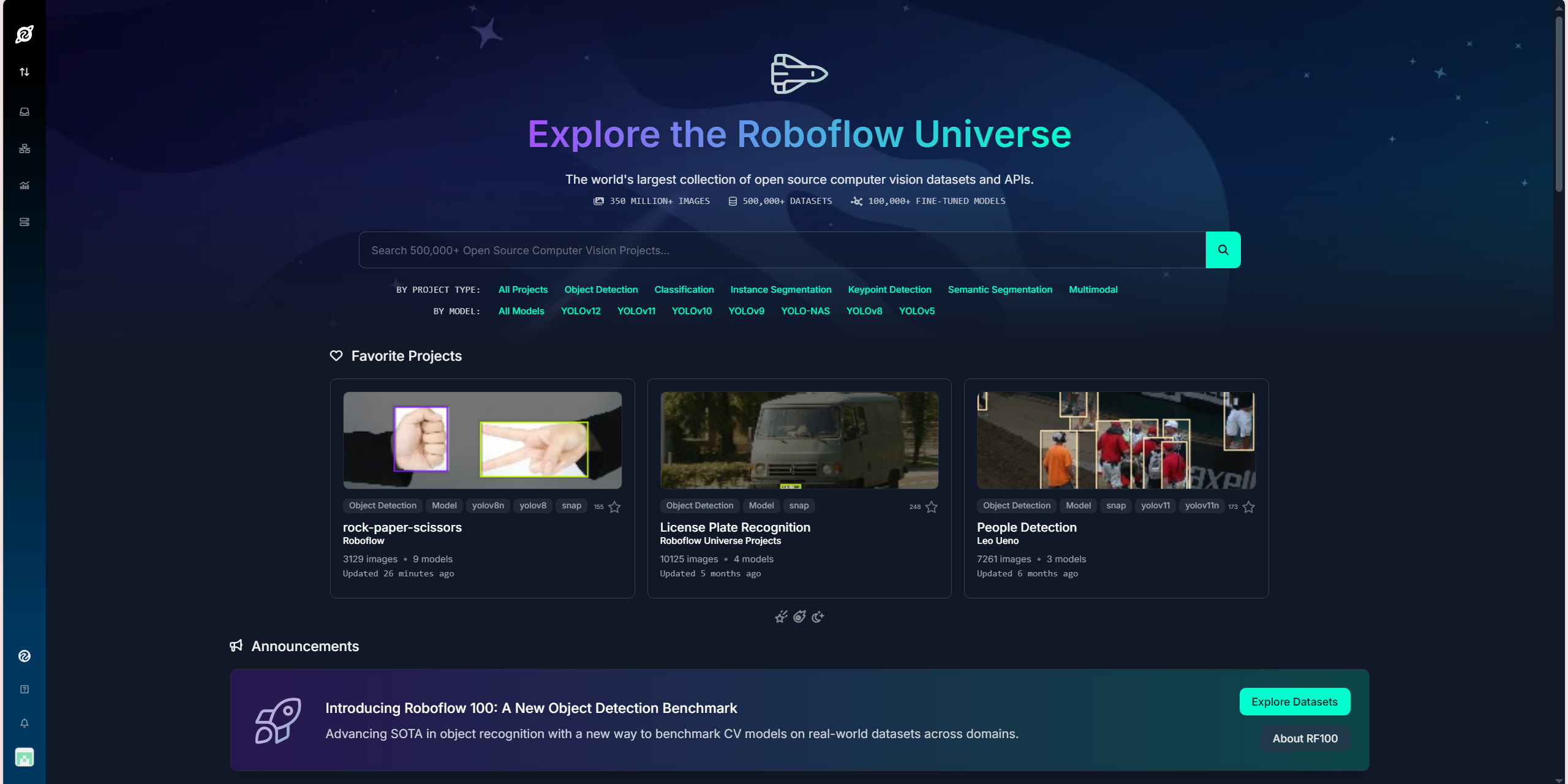Screen dimensions: 1568x784
Task: Click the megaphone icon beside Announcements
Action: [x=236, y=646]
